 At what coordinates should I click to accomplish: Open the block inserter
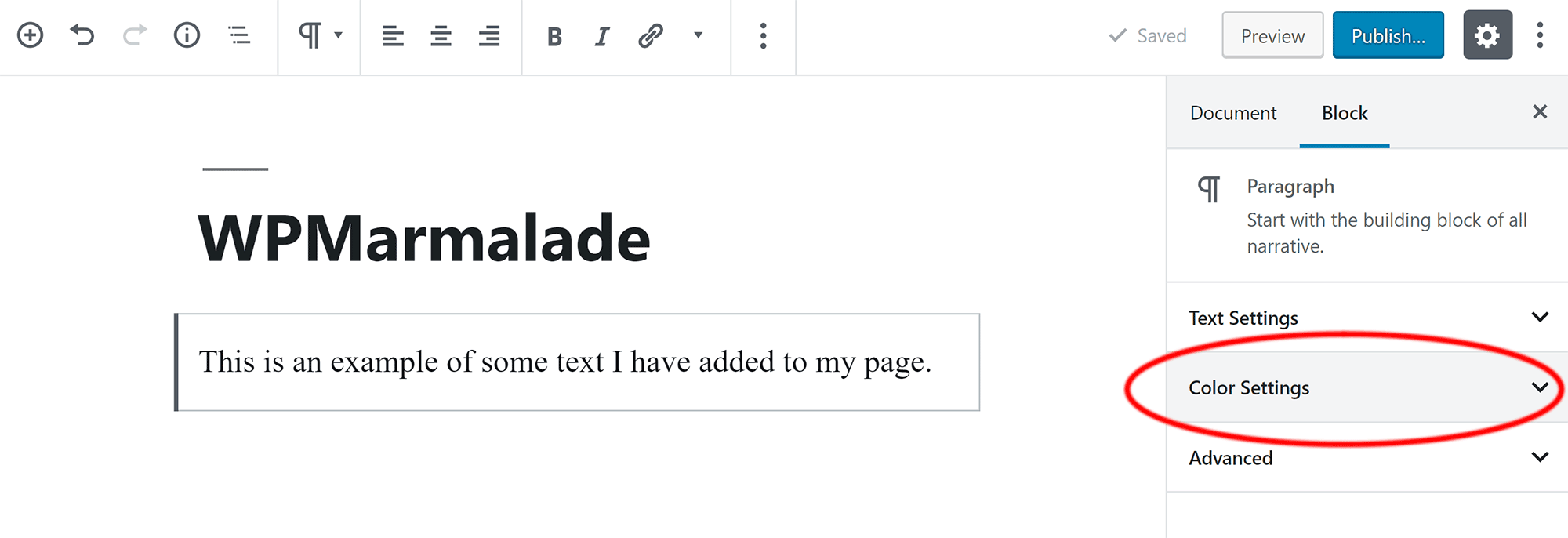click(x=31, y=35)
